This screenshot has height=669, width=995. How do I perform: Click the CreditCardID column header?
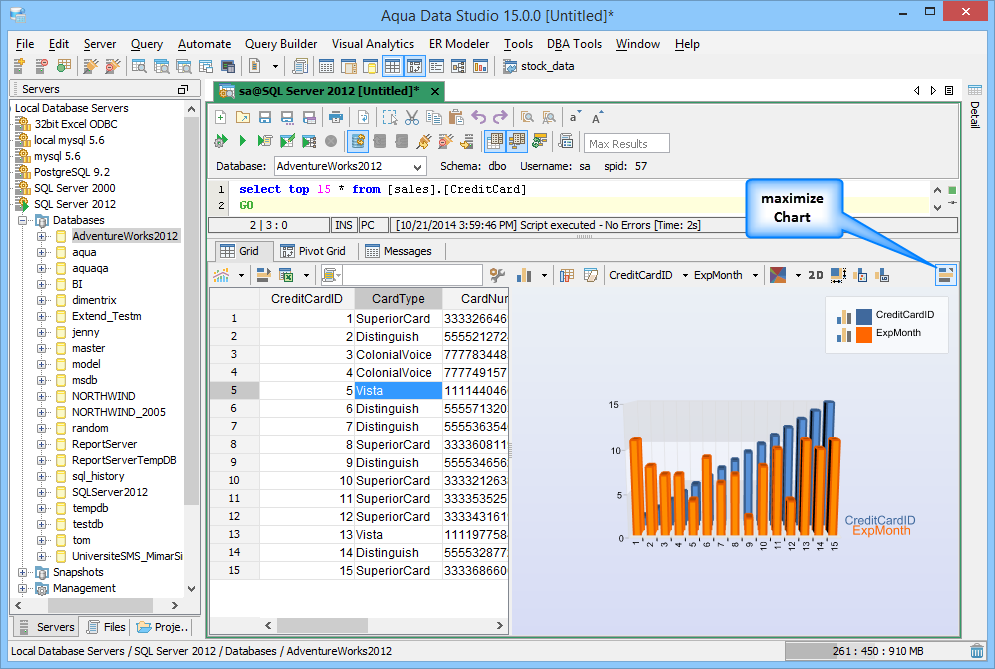click(x=306, y=299)
